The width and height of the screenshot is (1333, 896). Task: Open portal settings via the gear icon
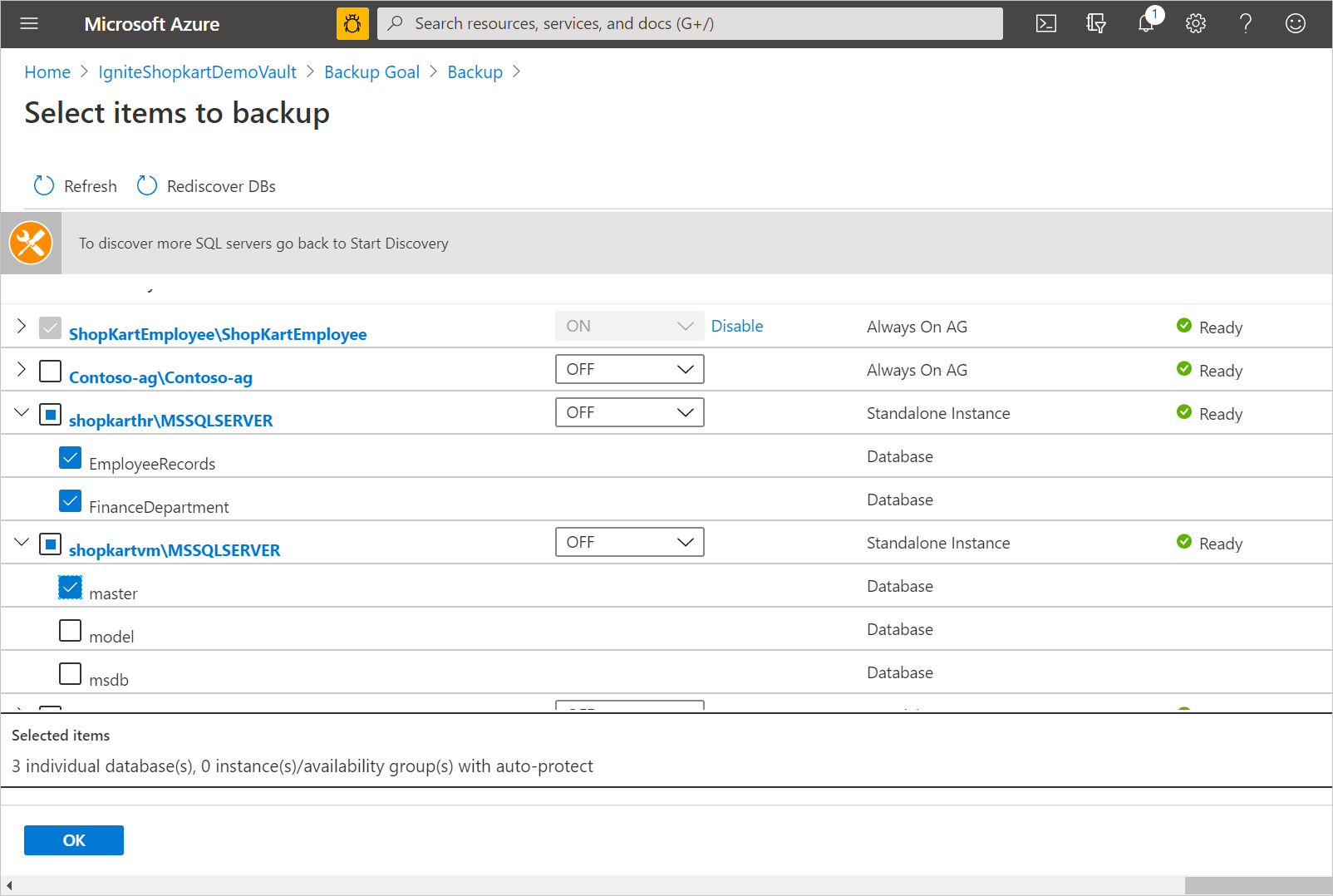1195,23
